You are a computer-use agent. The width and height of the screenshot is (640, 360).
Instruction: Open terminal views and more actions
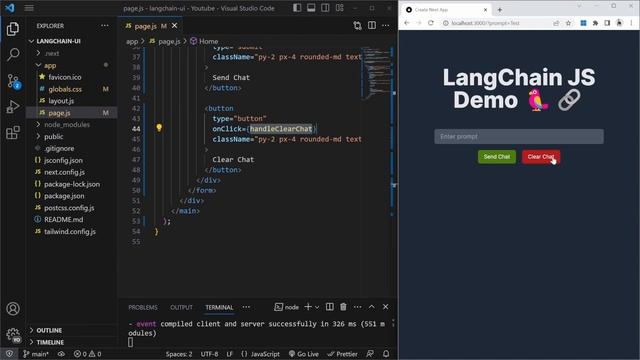[358, 307]
